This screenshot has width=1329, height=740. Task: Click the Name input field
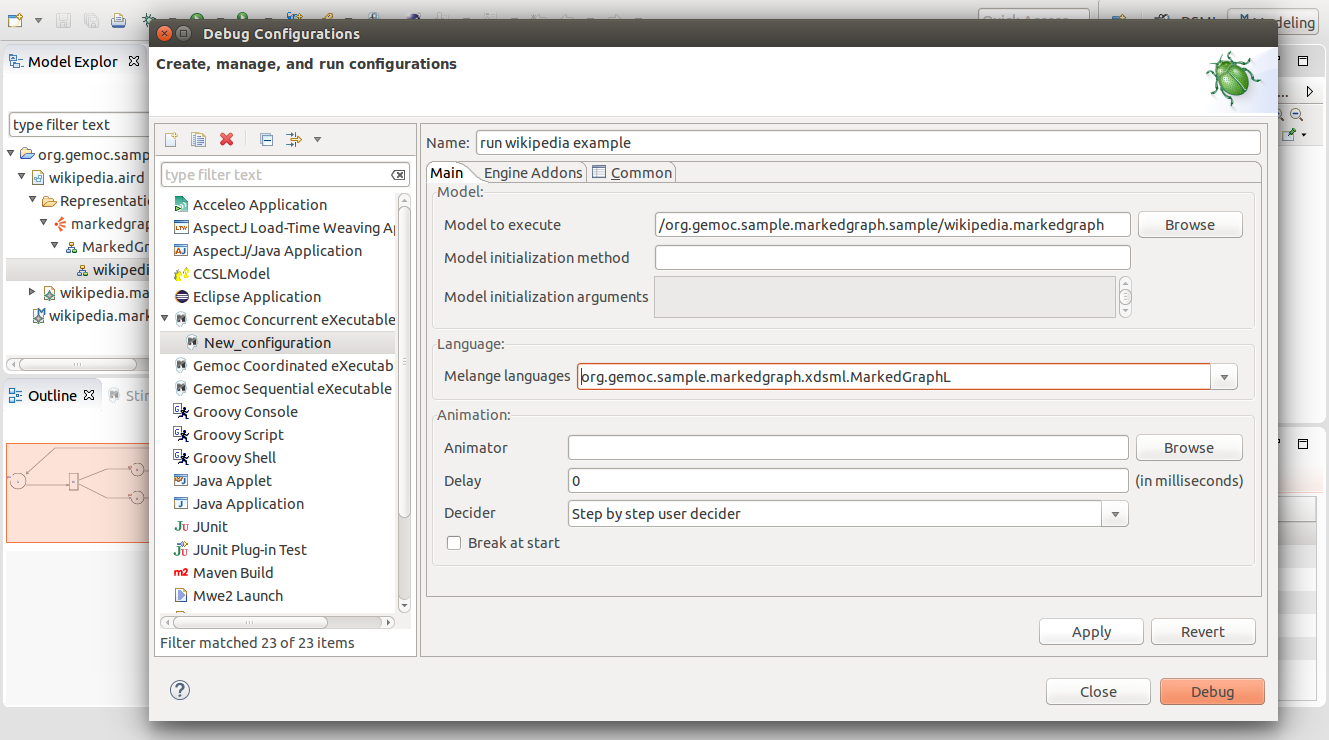[x=868, y=143]
